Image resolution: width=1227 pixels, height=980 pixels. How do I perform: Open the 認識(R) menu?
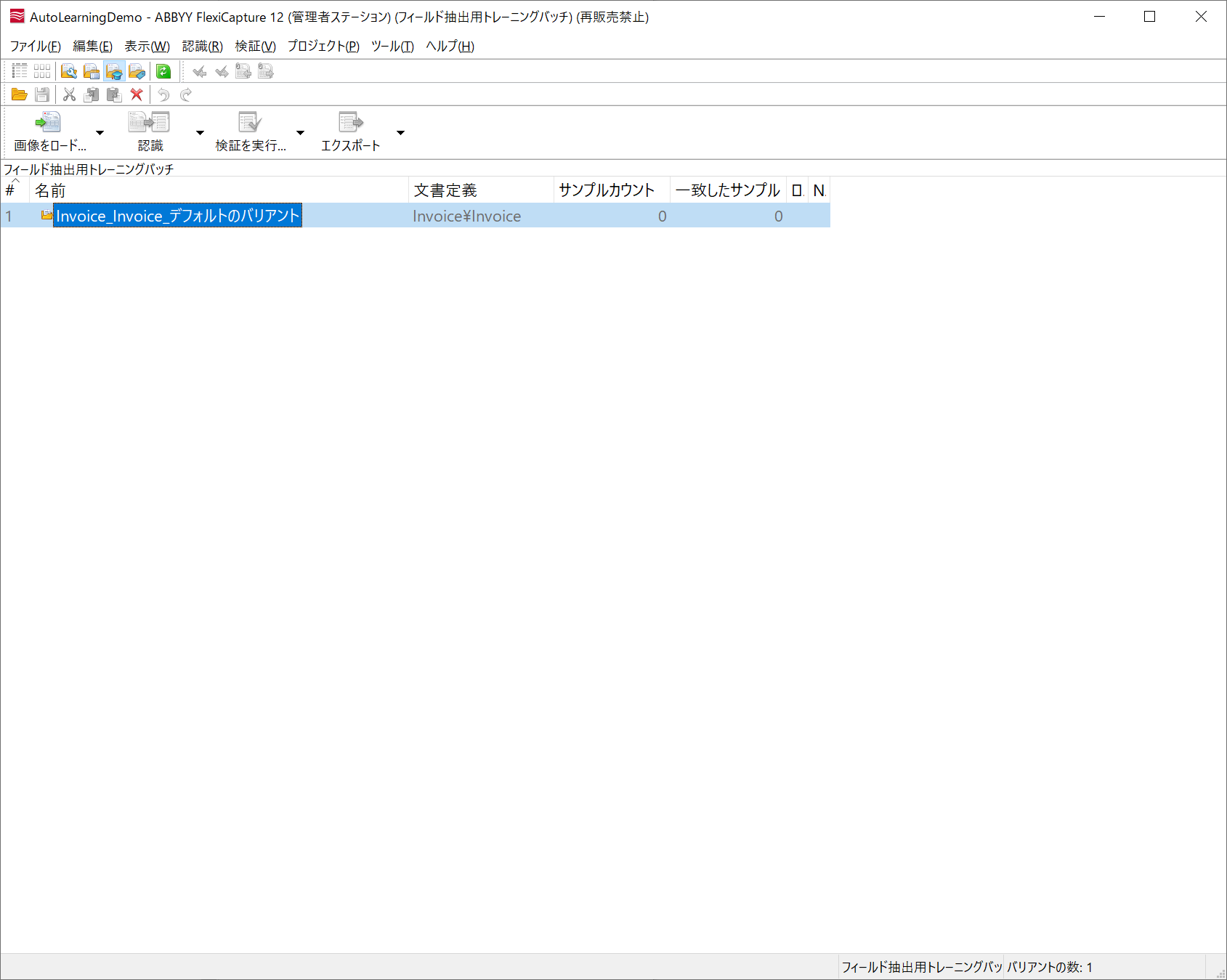[x=202, y=46]
